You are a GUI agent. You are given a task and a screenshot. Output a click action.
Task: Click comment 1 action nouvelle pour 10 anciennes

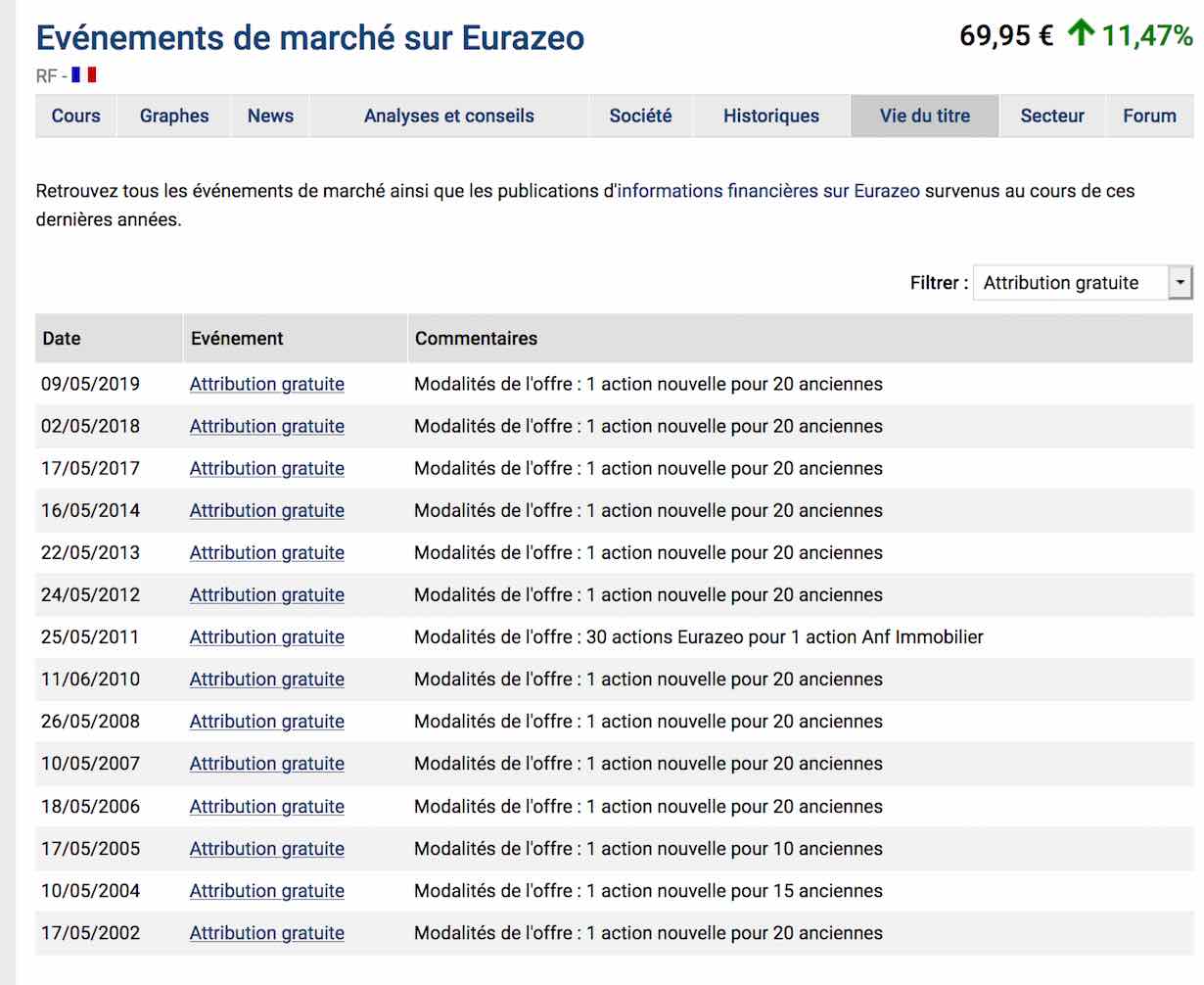pos(648,848)
